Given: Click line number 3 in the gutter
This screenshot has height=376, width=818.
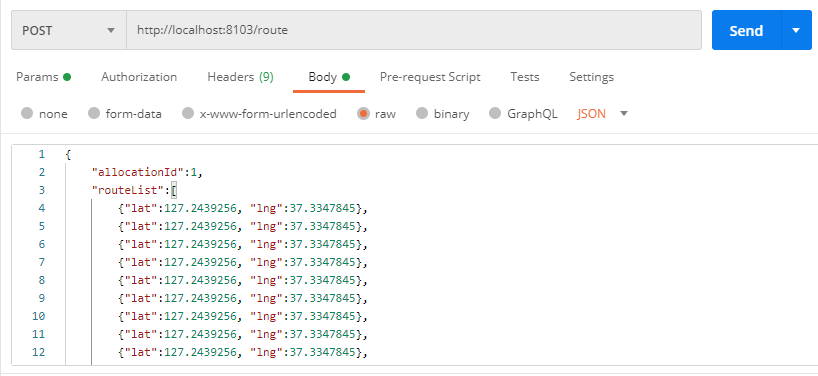Looking at the screenshot, I should coord(42,190).
